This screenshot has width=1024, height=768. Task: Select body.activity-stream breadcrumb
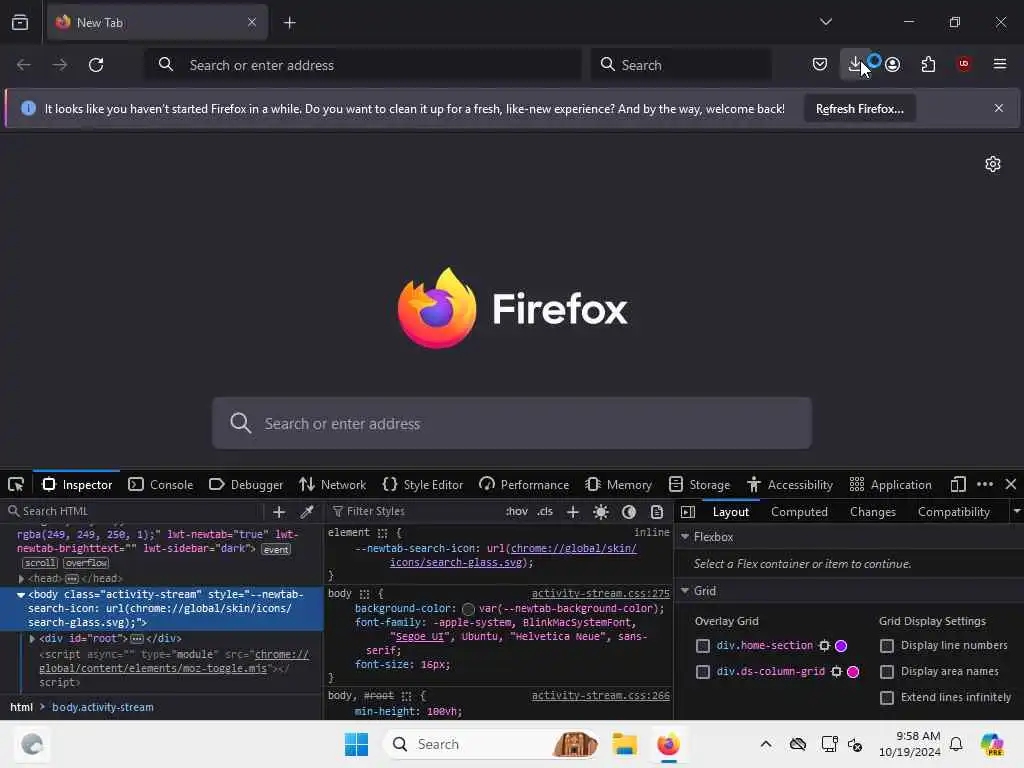[x=103, y=707]
